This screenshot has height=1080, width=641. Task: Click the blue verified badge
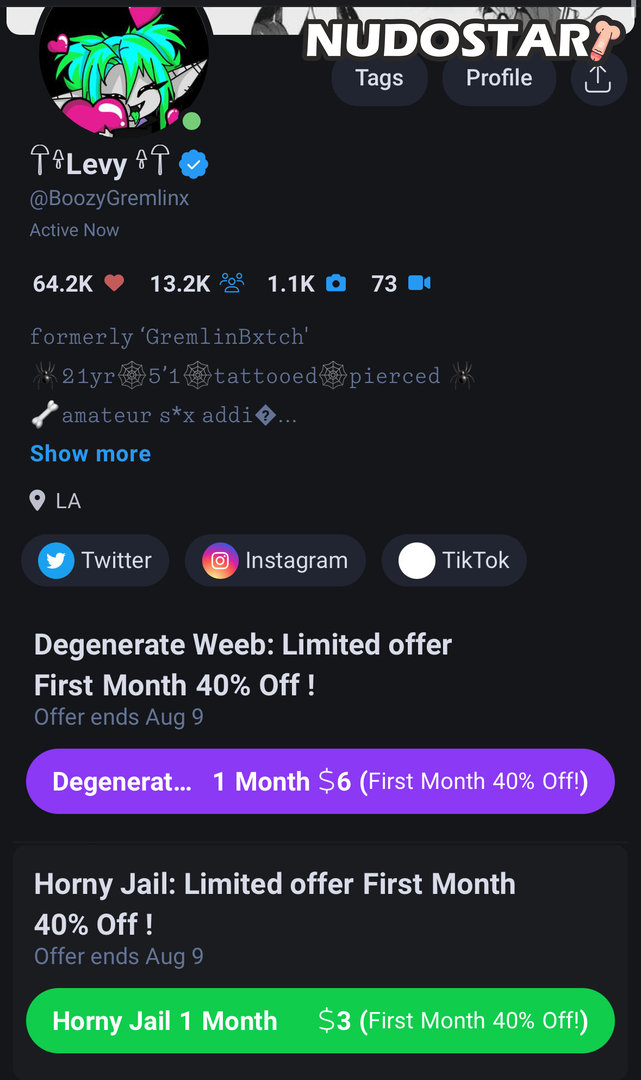pyautogui.click(x=193, y=164)
